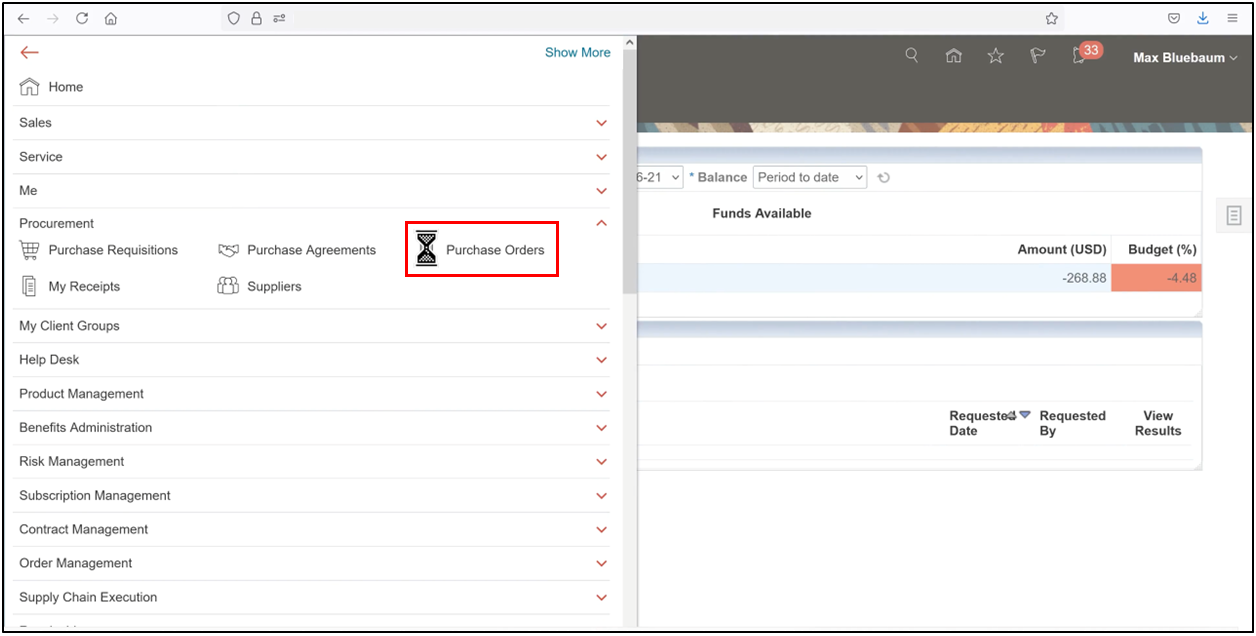The height and width of the screenshot is (636, 1256).
Task: Click the Show More link
Action: pyautogui.click(x=577, y=52)
